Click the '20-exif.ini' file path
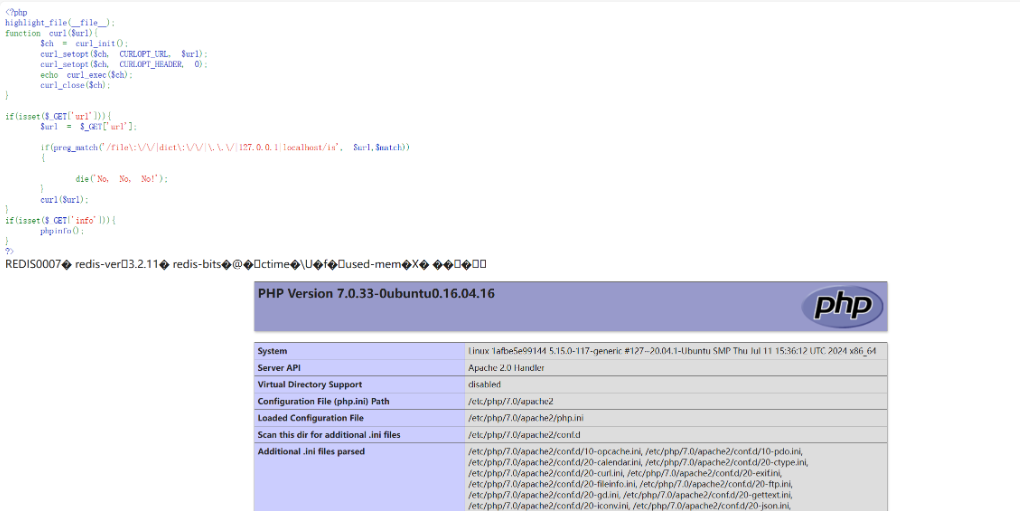 click(705, 473)
